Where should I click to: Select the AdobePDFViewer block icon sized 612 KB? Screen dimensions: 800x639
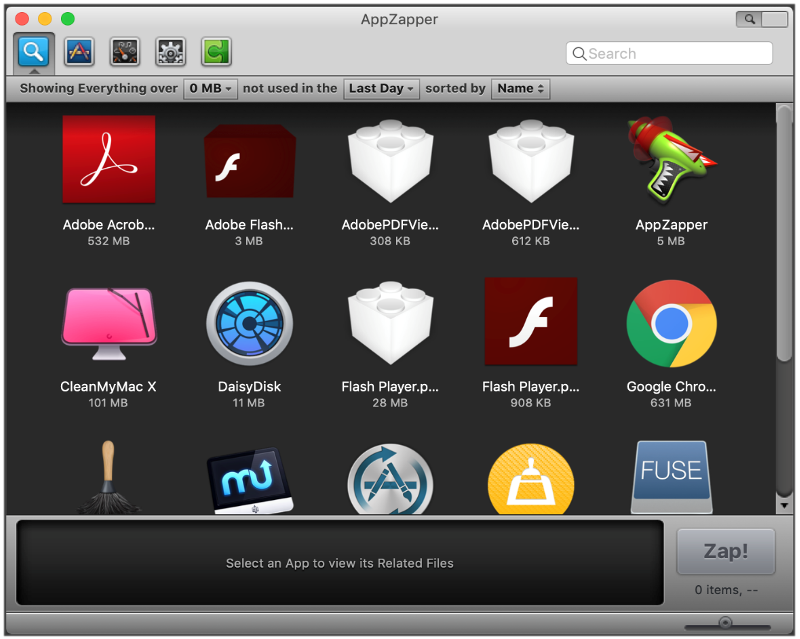531,160
